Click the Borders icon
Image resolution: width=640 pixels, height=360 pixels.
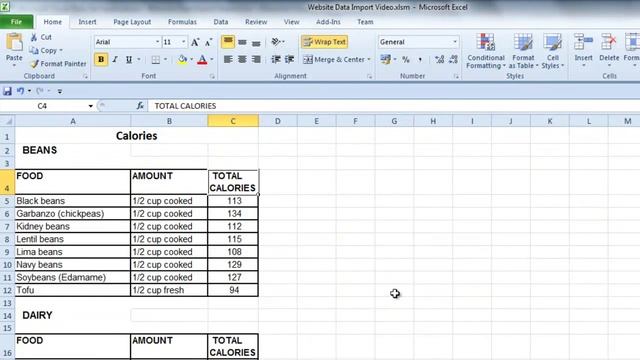pyautogui.click(x=156, y=60)
